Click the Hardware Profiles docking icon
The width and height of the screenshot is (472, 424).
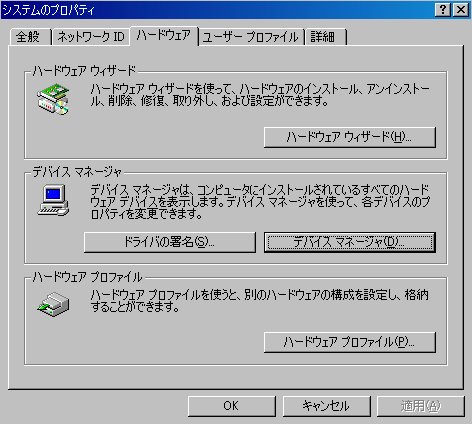tap(53, 304)
